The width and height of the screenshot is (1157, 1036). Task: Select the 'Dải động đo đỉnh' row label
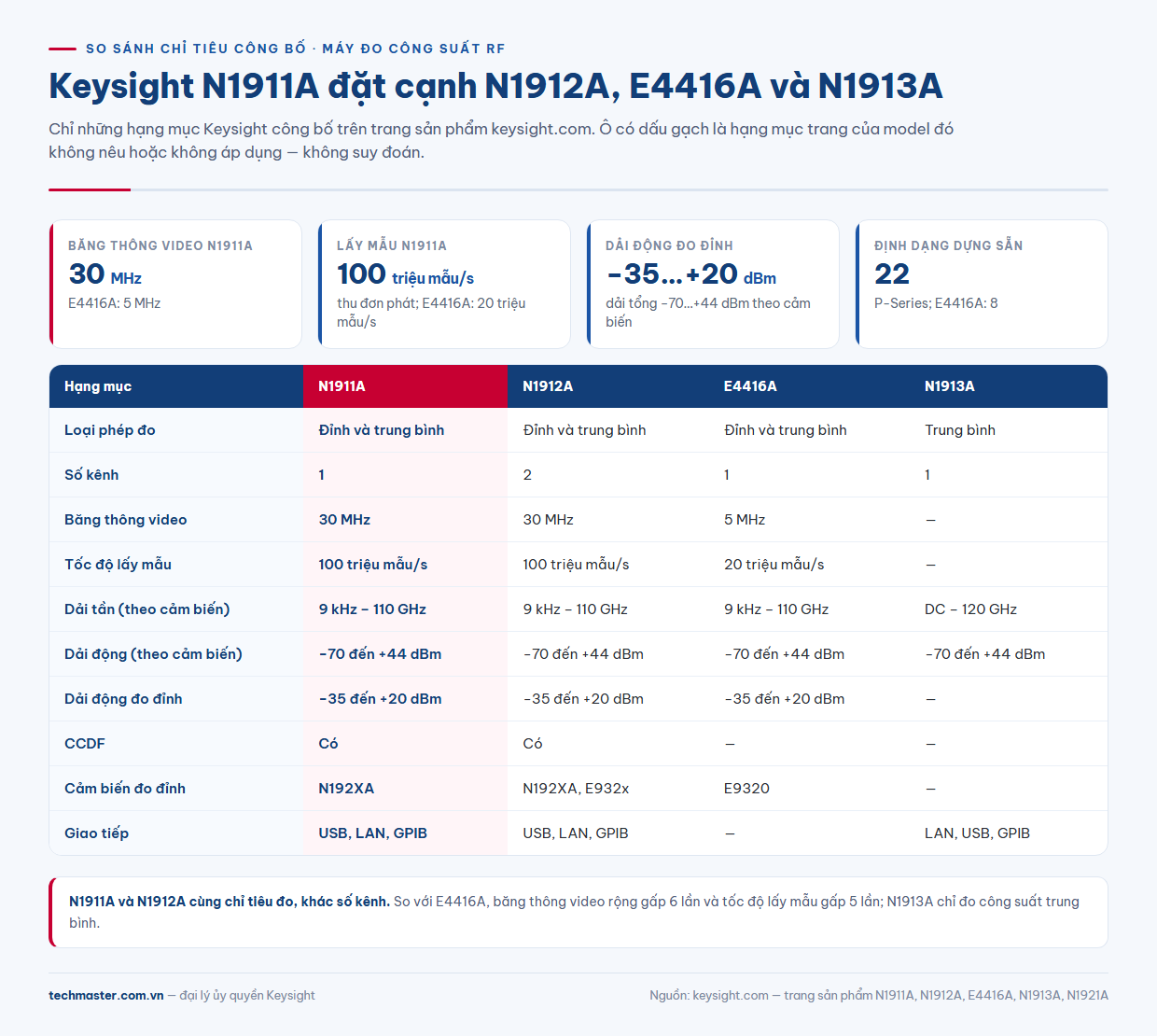pyautogui.click(x=123, y=699)
